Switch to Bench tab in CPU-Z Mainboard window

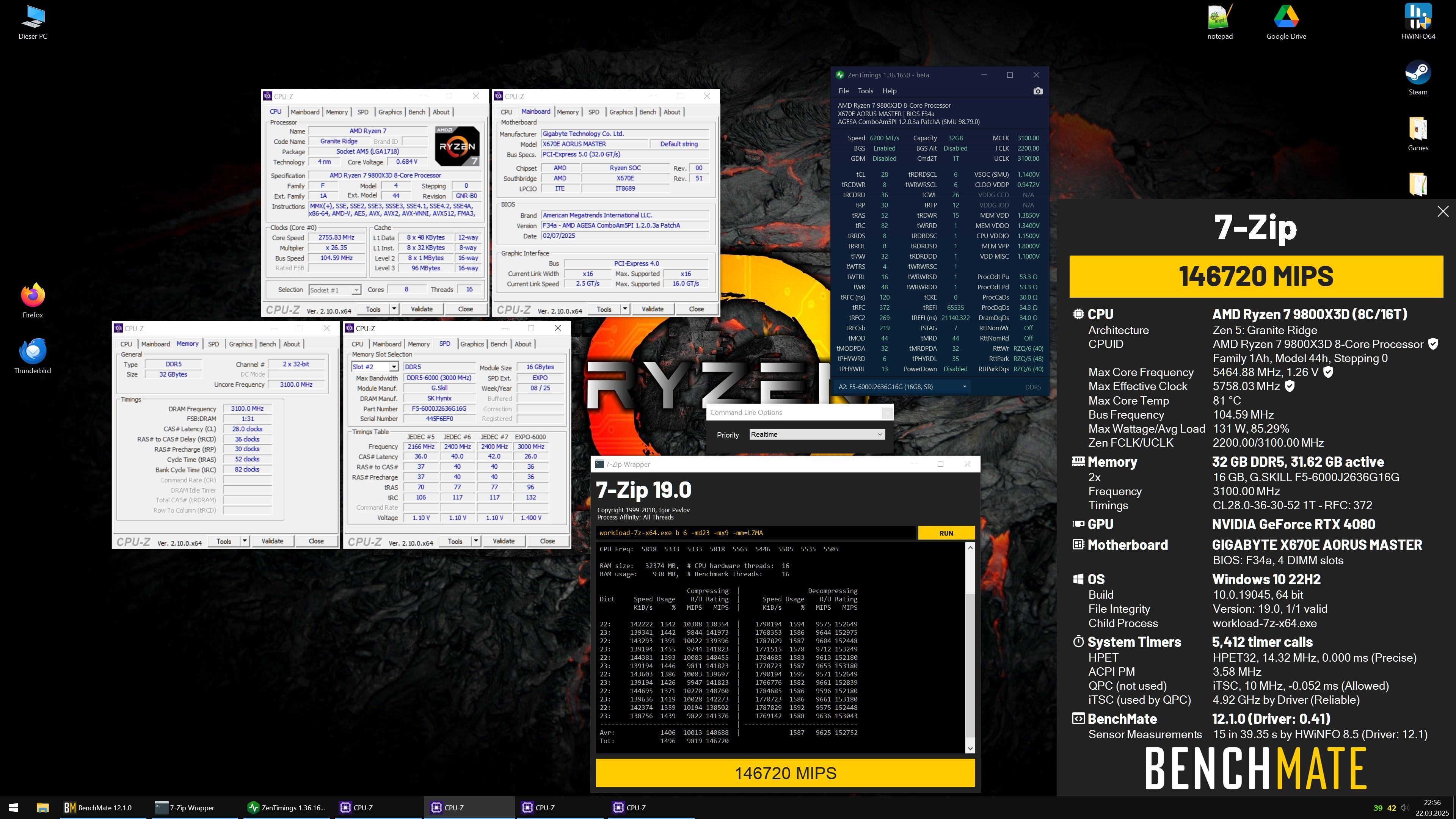coord(647,112)
